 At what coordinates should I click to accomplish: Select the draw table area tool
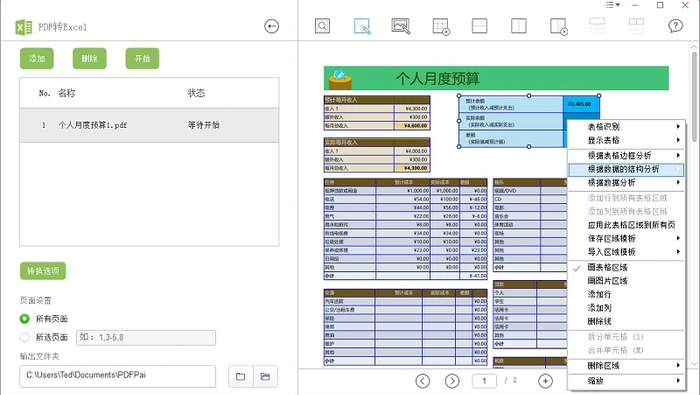point(362,26)
